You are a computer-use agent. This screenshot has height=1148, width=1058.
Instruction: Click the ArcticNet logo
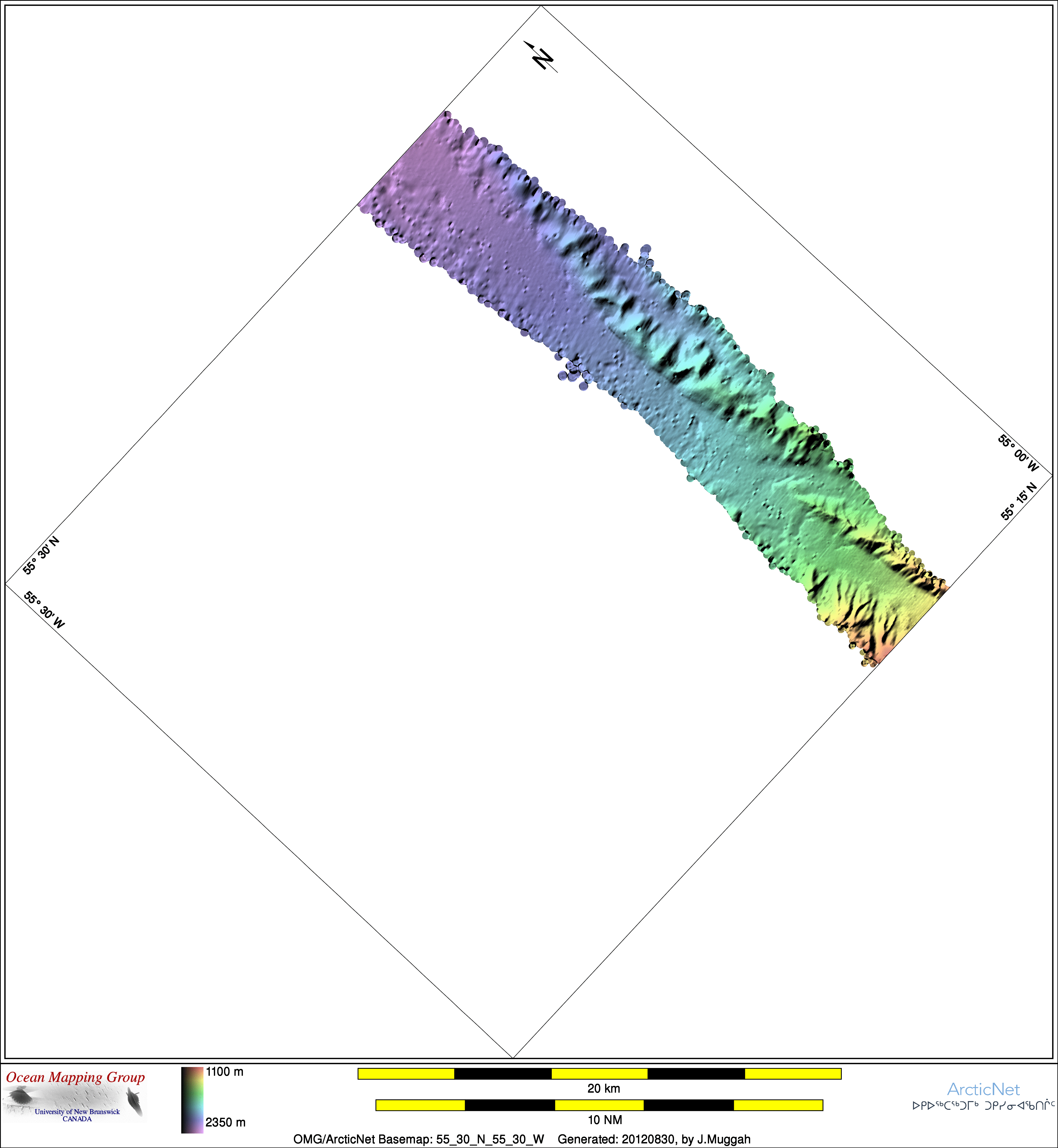[x=983, y=1089]
